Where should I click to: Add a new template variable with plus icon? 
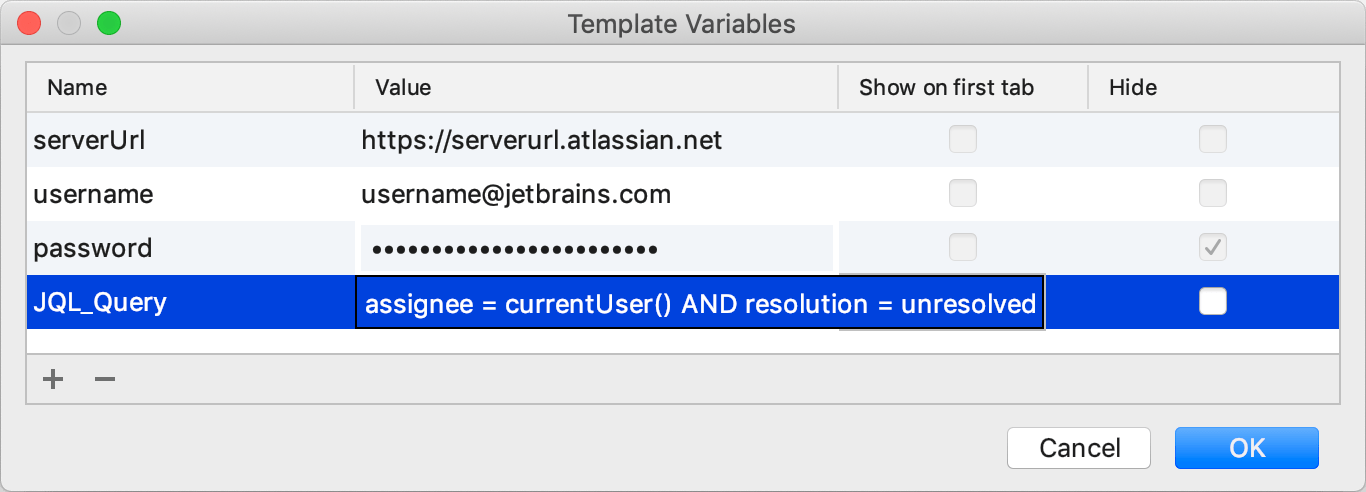point(53,380)
